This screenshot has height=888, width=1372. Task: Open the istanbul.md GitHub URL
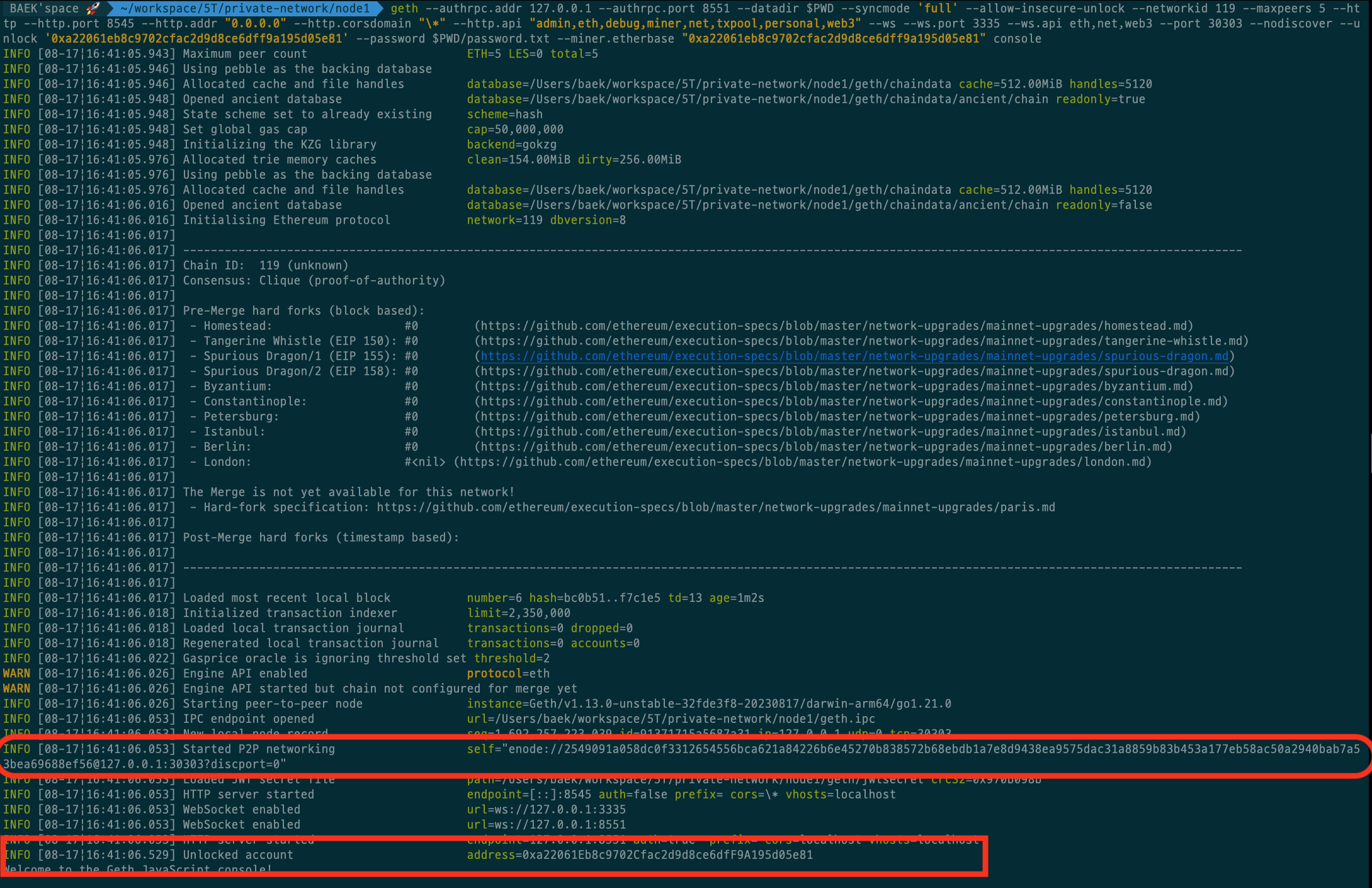(831, 431)
